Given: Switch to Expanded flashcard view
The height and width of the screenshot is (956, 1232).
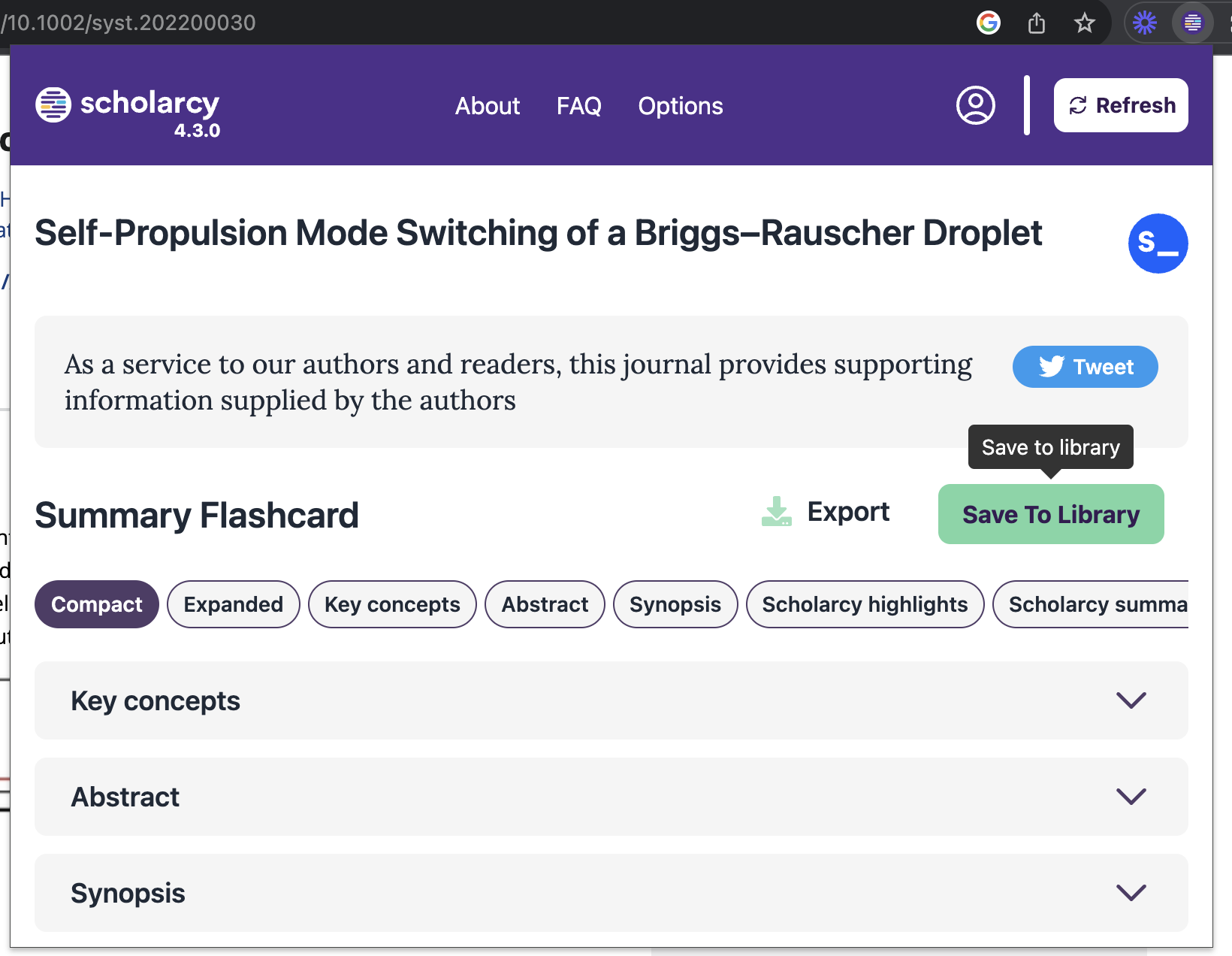Looking at the screenshot, I should tap(233, 604).
